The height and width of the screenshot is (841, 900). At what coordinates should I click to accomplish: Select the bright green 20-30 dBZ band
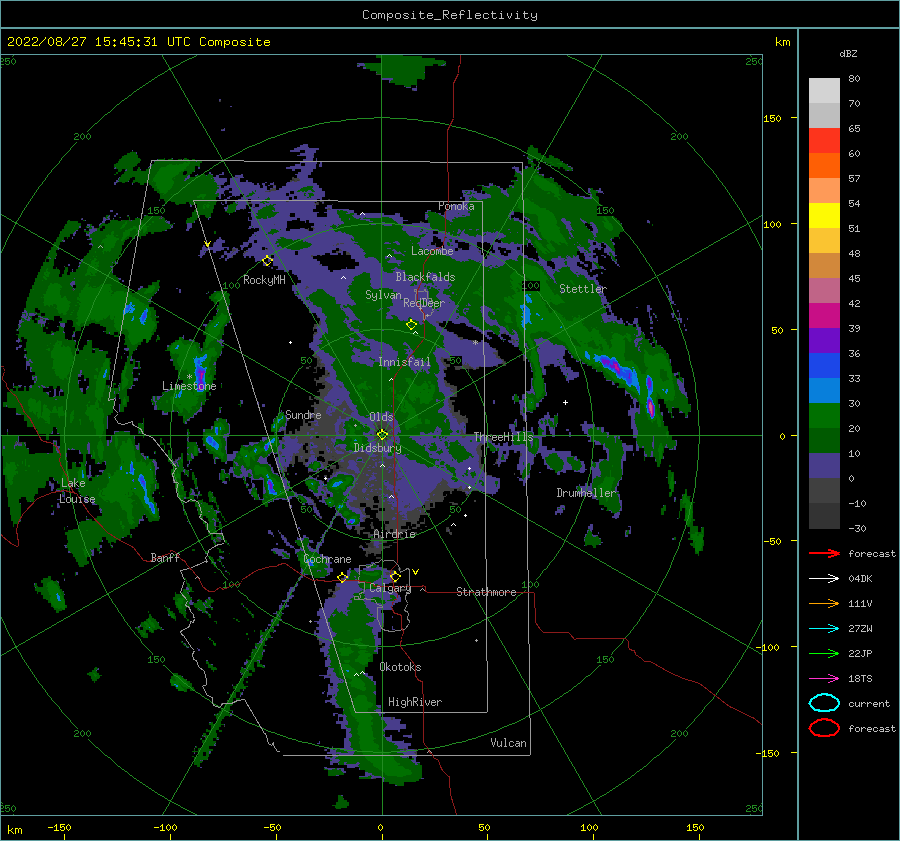pos(824,416)
